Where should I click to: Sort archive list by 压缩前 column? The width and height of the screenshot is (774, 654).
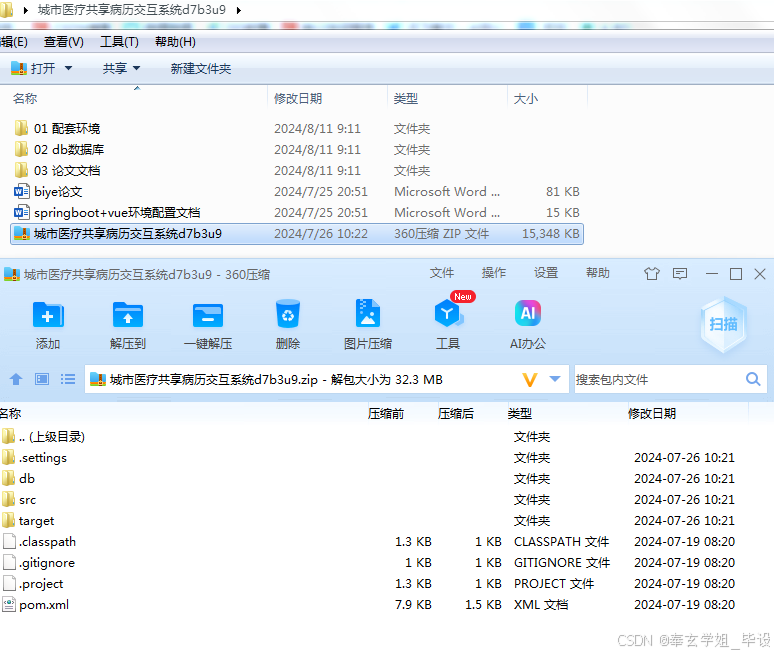coord(386,414)
